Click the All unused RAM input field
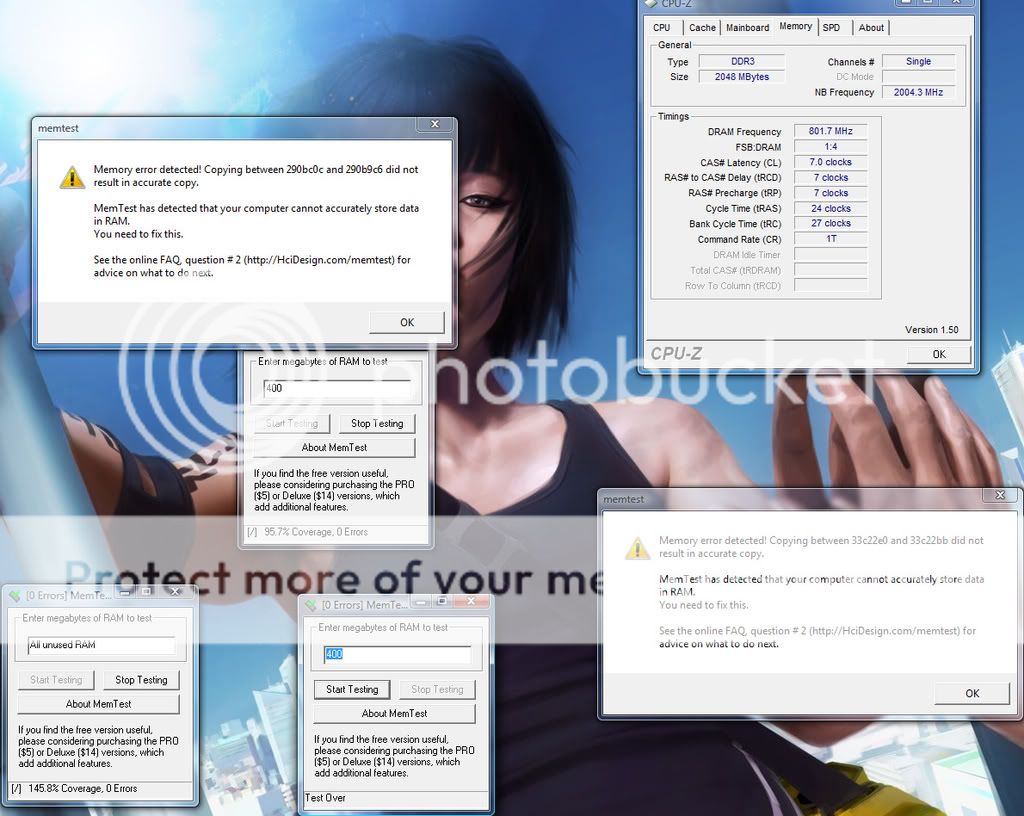 pyautogui.click(x=101, y=645)
